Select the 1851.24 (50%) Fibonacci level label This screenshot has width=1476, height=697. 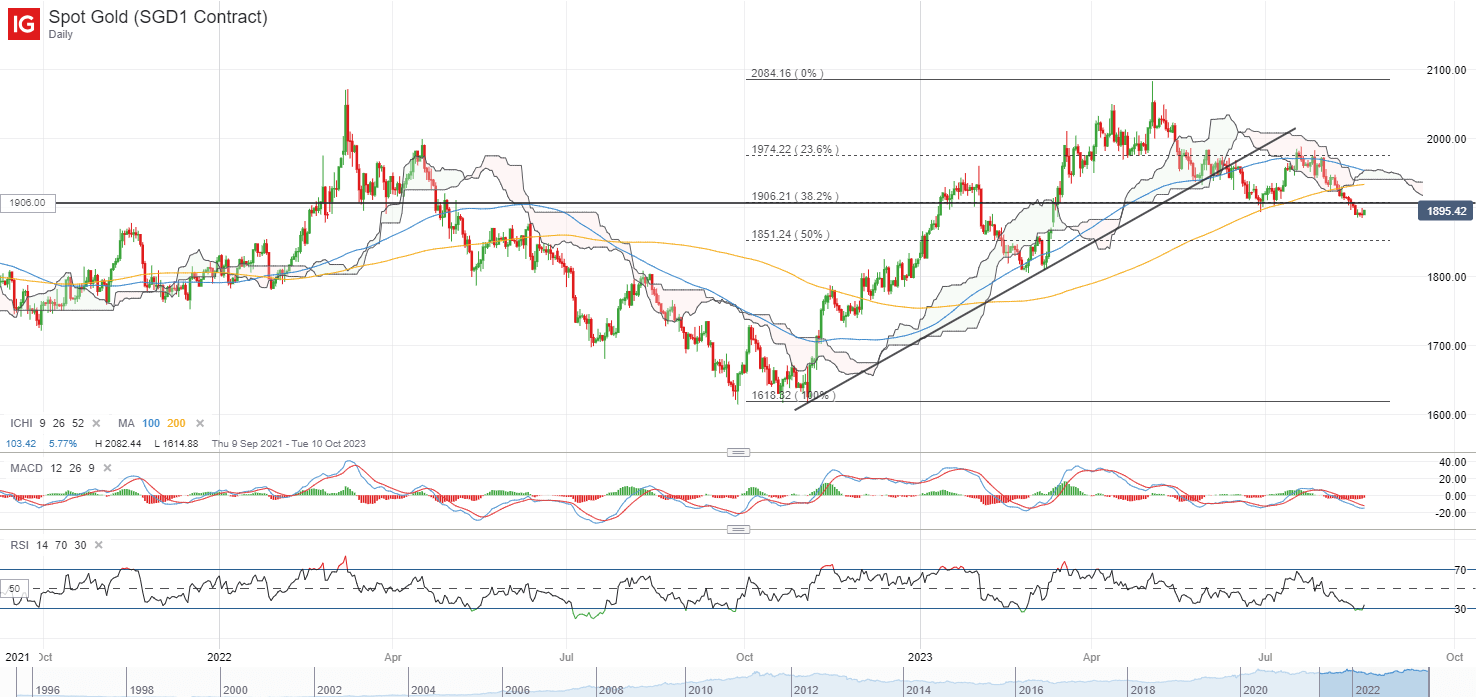tap(790, 235)
